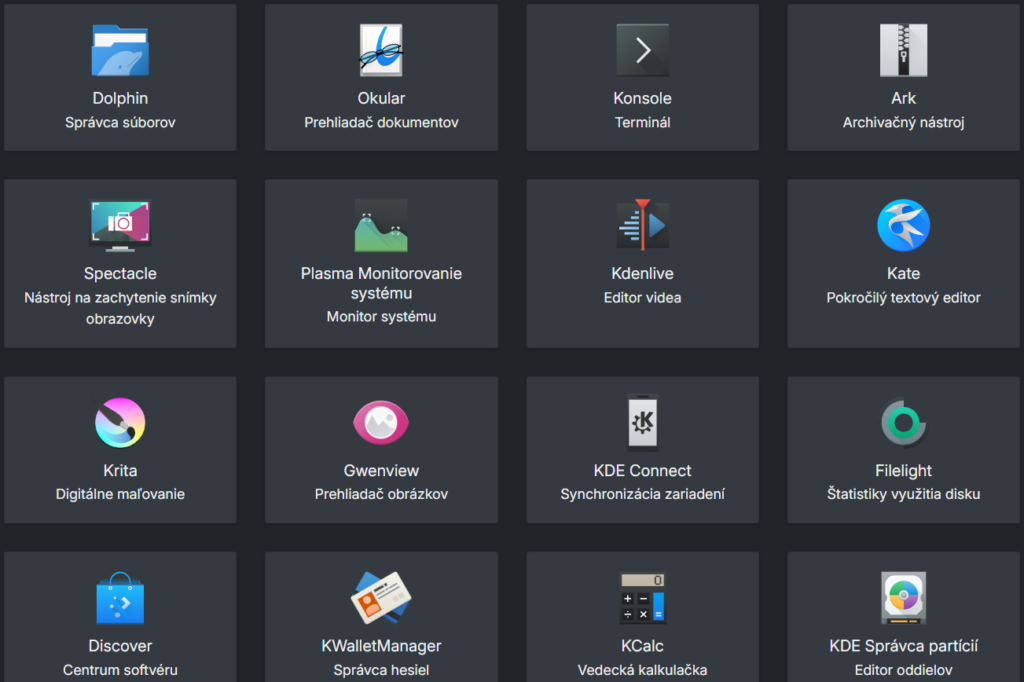Image resolution: width=1024 pixels, height=682 pixels.
Task: Click the text 'Správca súborov'
Action: [x=120, y=122]
